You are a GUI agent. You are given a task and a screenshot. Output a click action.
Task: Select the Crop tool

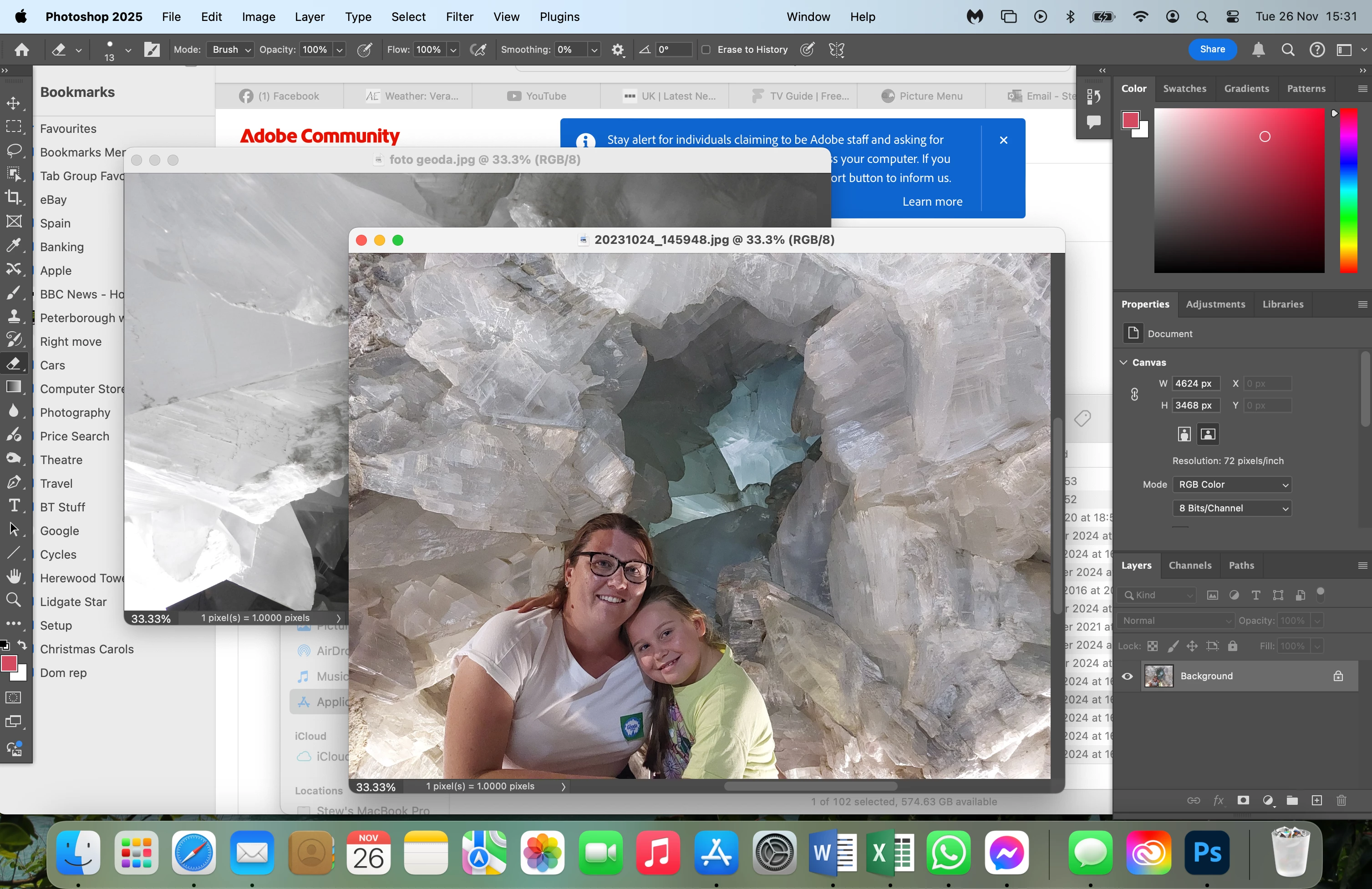pyautogui.click(x=13, y=197)
